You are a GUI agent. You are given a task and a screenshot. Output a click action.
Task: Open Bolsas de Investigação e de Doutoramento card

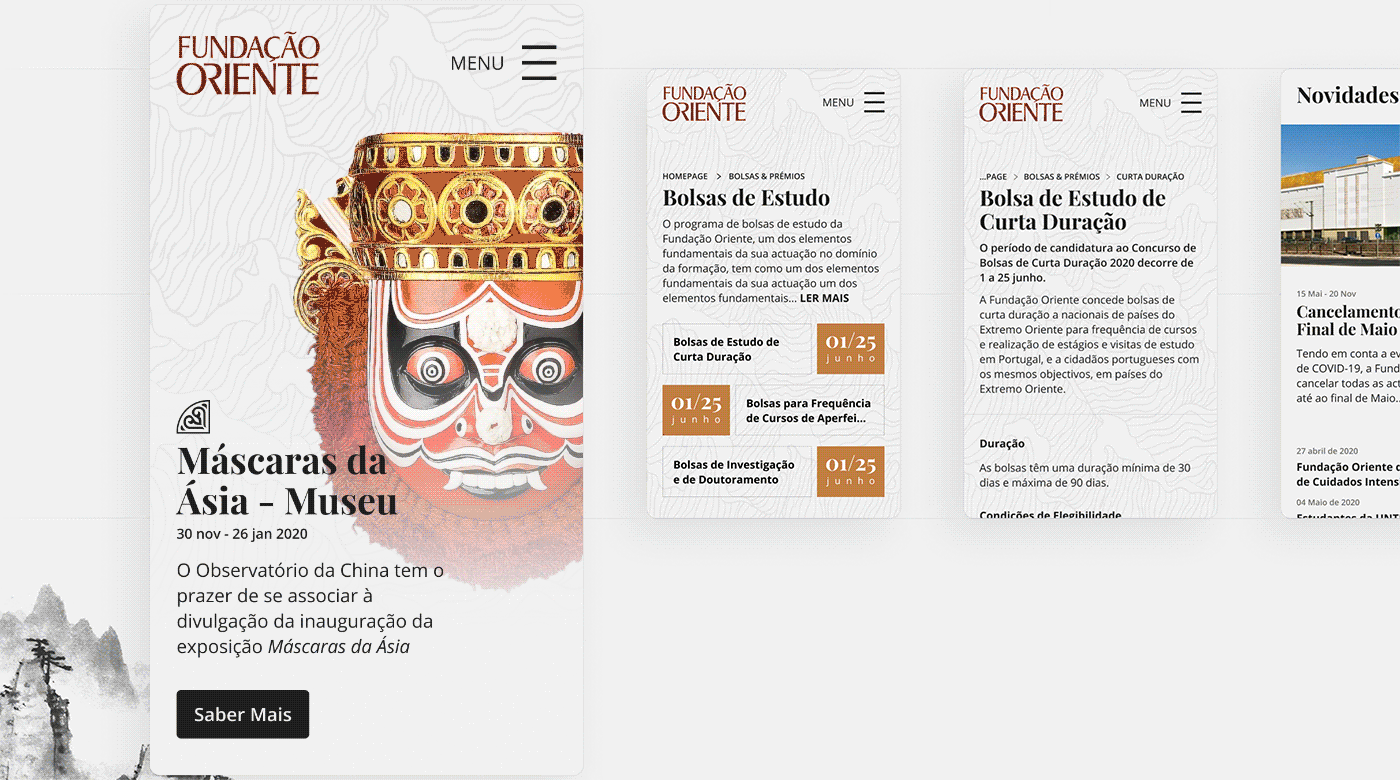[737, 472]
